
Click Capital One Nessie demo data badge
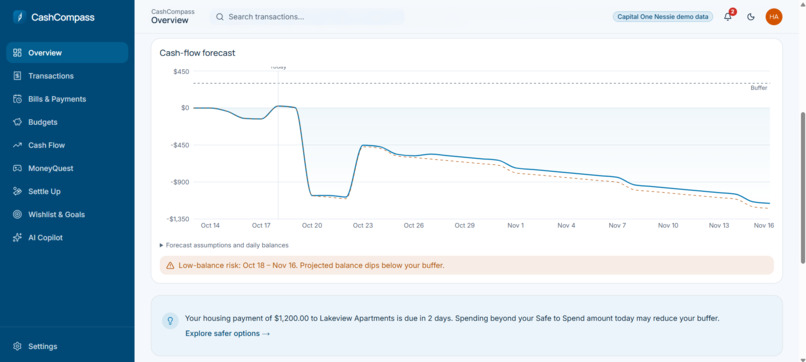coord(663,16)
